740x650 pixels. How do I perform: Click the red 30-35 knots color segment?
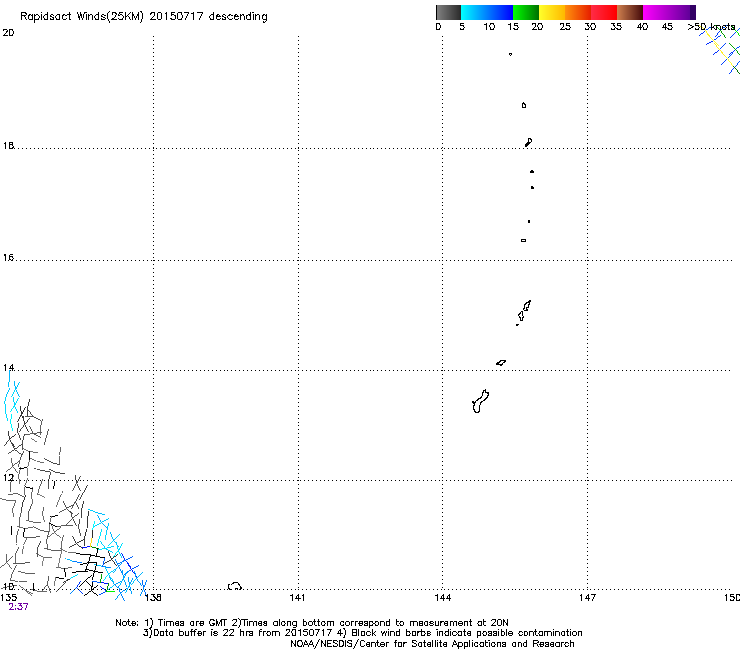[604, 12]
